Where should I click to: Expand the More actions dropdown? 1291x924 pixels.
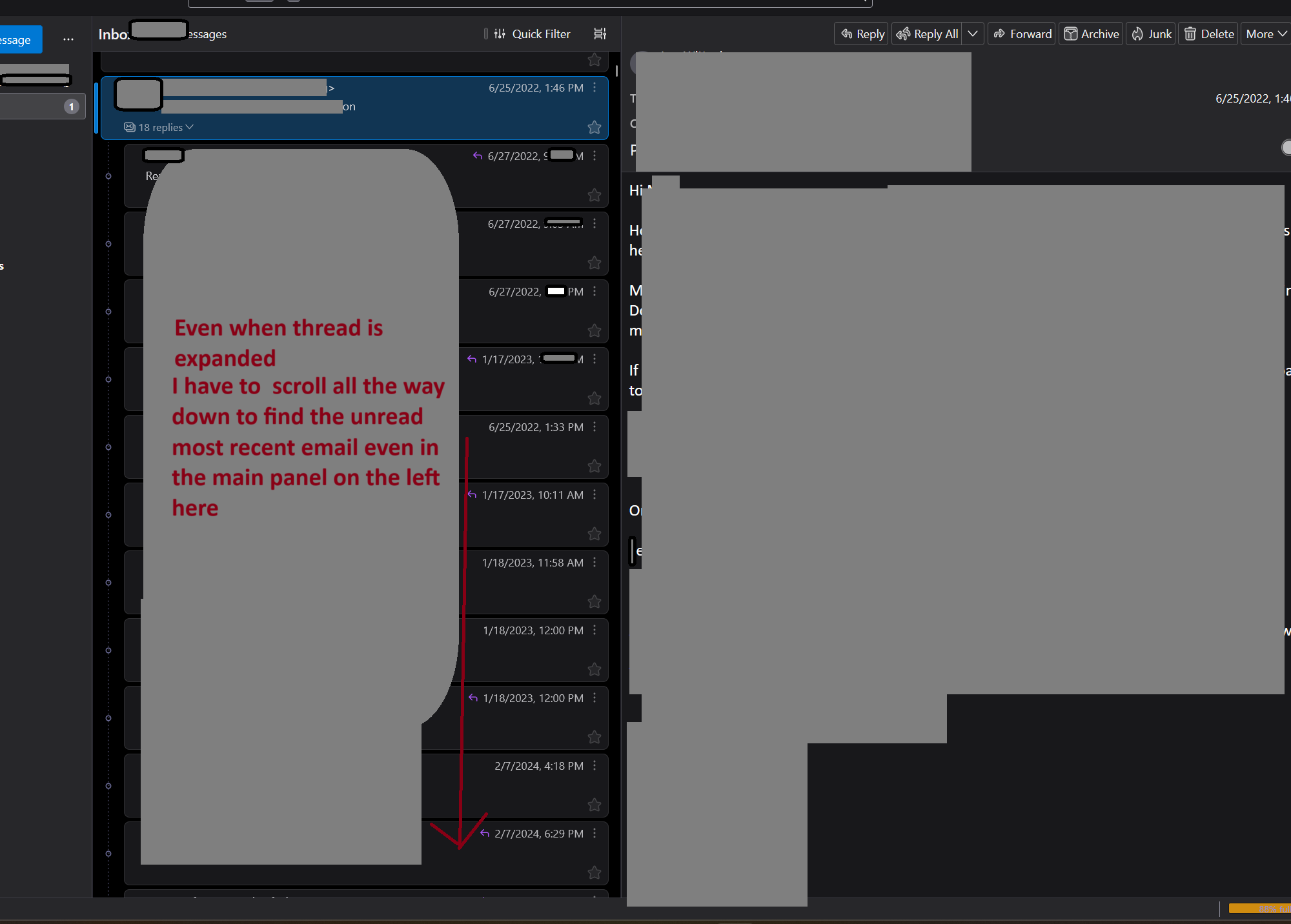point(1266,34)
